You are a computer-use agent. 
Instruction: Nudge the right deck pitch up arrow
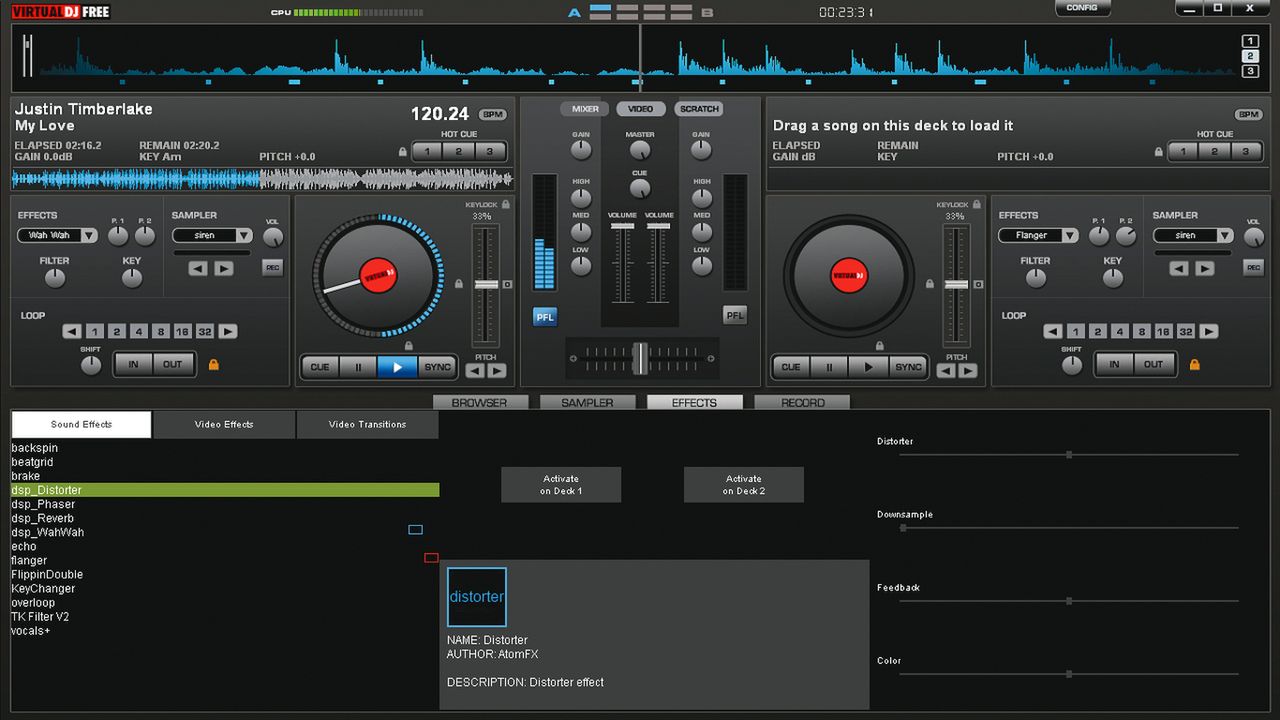point(968,371)
